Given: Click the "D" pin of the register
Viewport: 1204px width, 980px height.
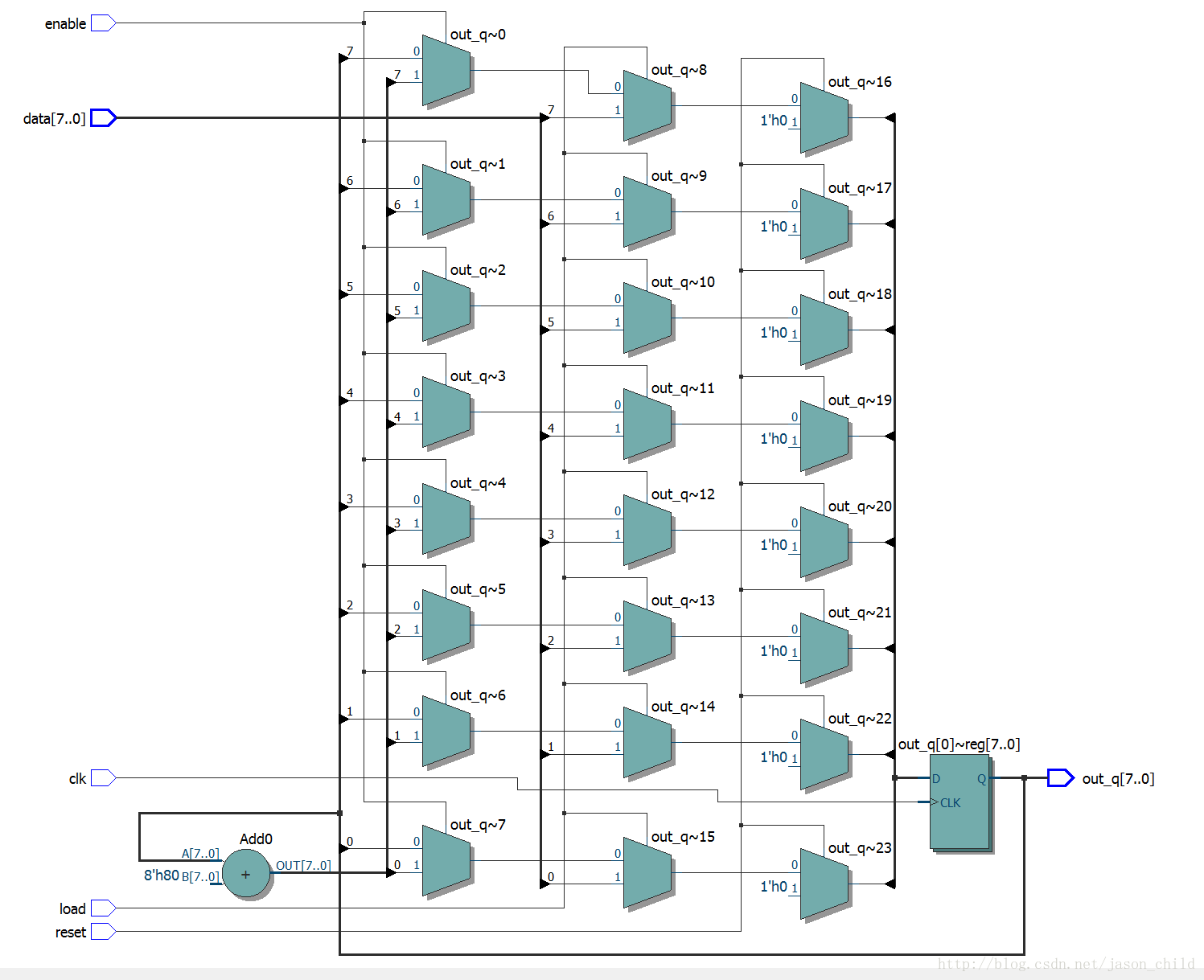Looking at the screenshot, I should 936,779.
